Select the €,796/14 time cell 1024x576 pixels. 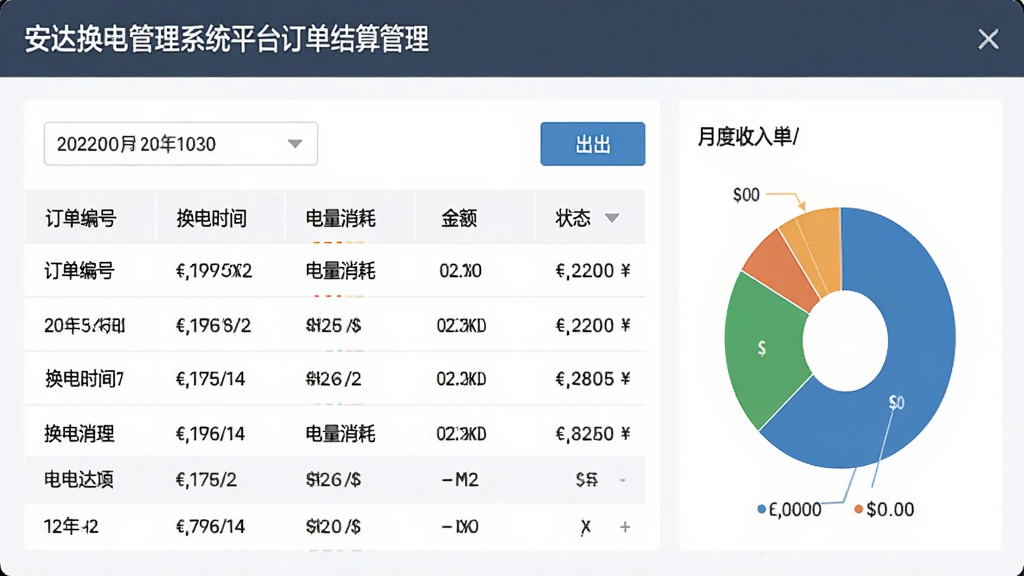210,526
